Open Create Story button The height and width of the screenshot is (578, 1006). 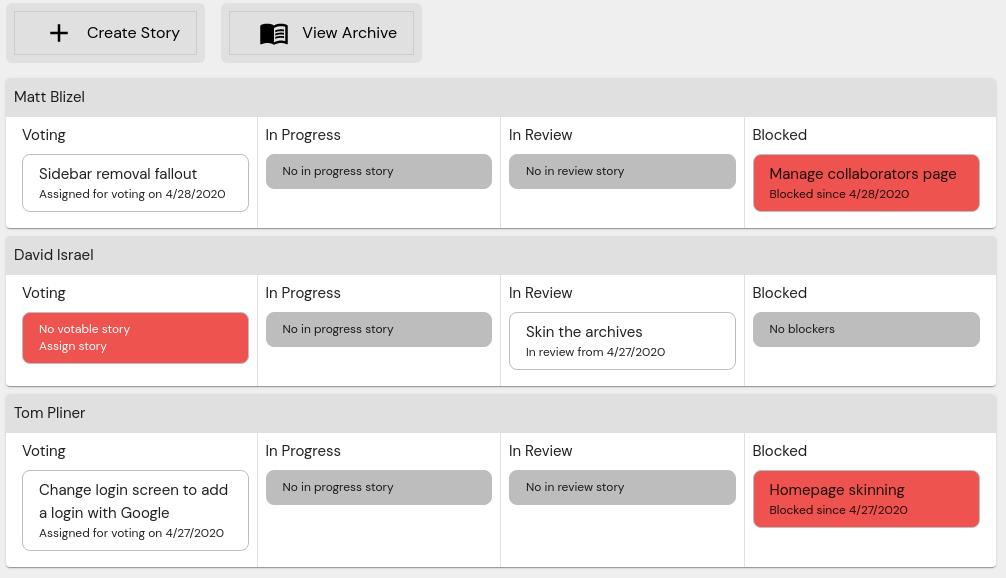pos(105,33)
